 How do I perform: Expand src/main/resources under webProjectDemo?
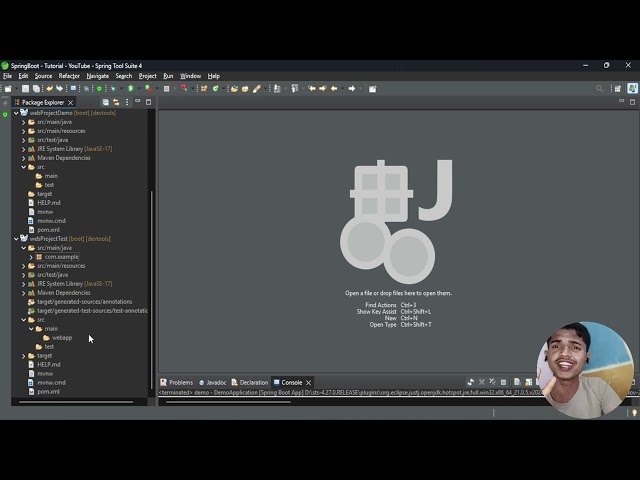coord(23,131)
